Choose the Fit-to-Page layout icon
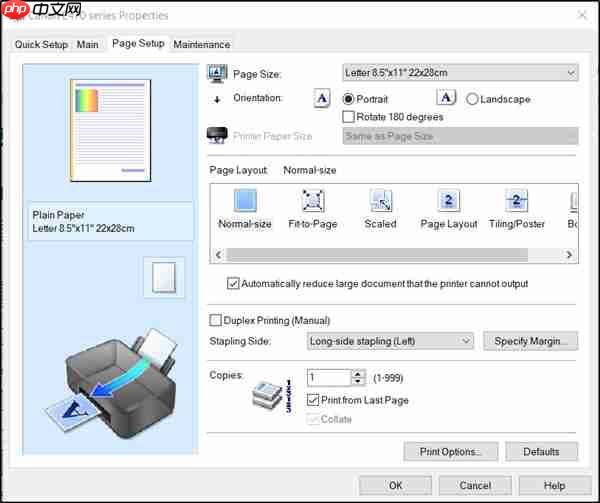The width and height of the screenshot is (600, 503). point(313,200)
